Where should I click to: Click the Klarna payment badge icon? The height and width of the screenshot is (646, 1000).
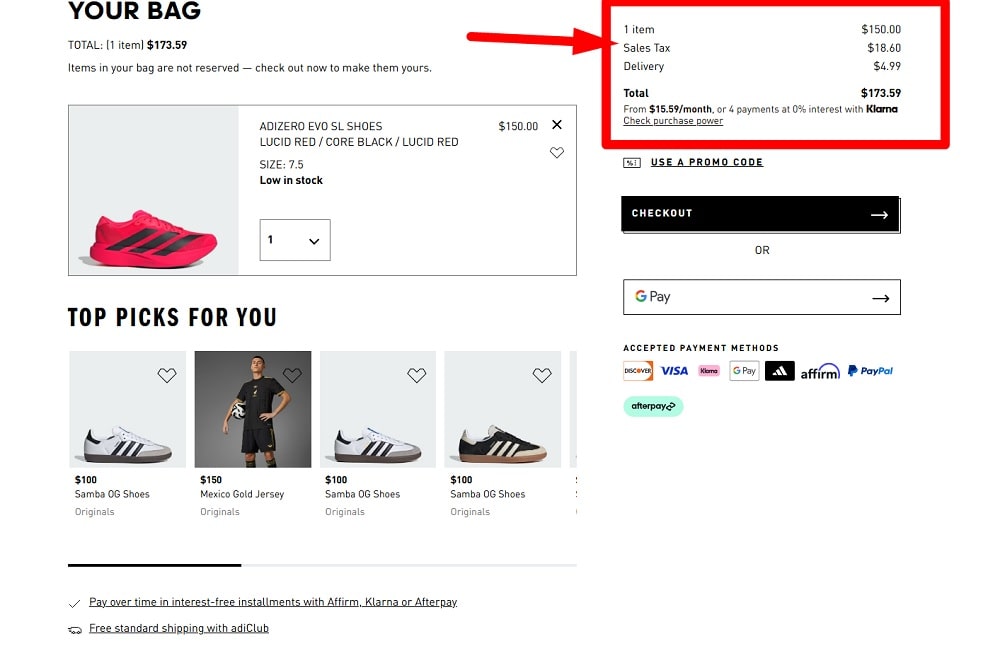(x=709, y=371)
